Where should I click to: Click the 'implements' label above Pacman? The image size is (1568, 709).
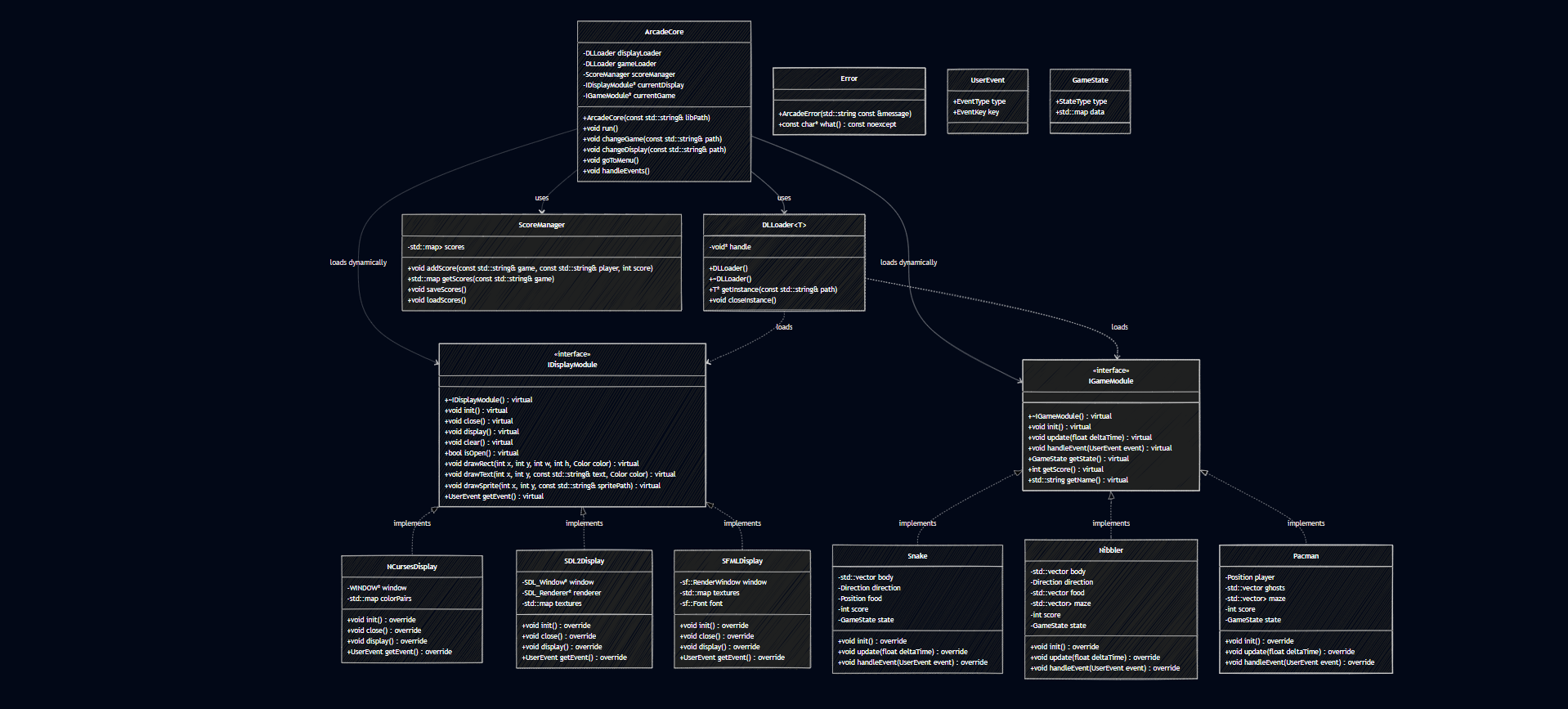[1306, 523]
